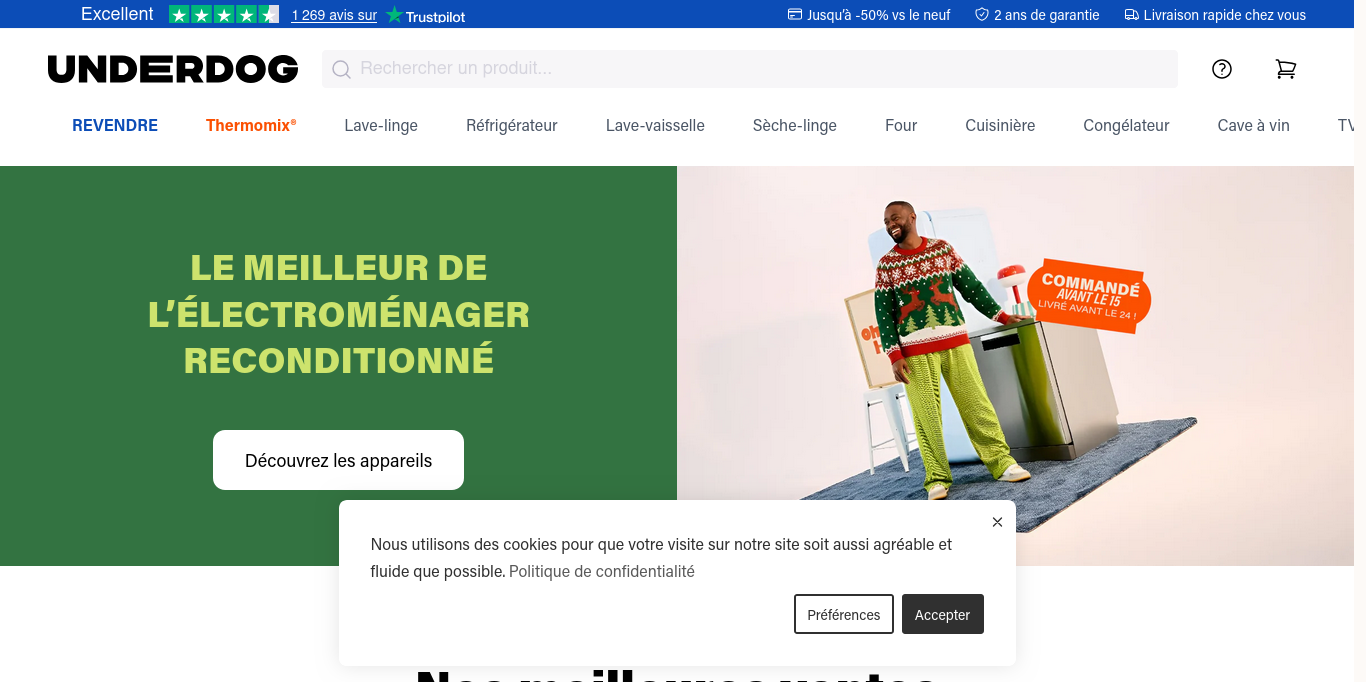Focus the Rechercher un produit field
Image resolution: width=1366 pixels, height=682 pixels.
[750, 69]
